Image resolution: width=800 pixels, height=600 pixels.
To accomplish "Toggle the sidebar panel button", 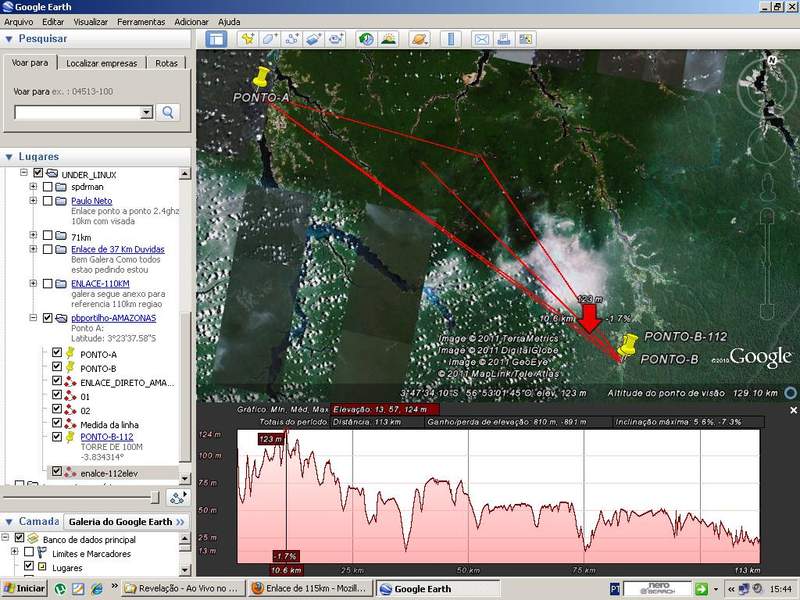I will coord(215,40).
